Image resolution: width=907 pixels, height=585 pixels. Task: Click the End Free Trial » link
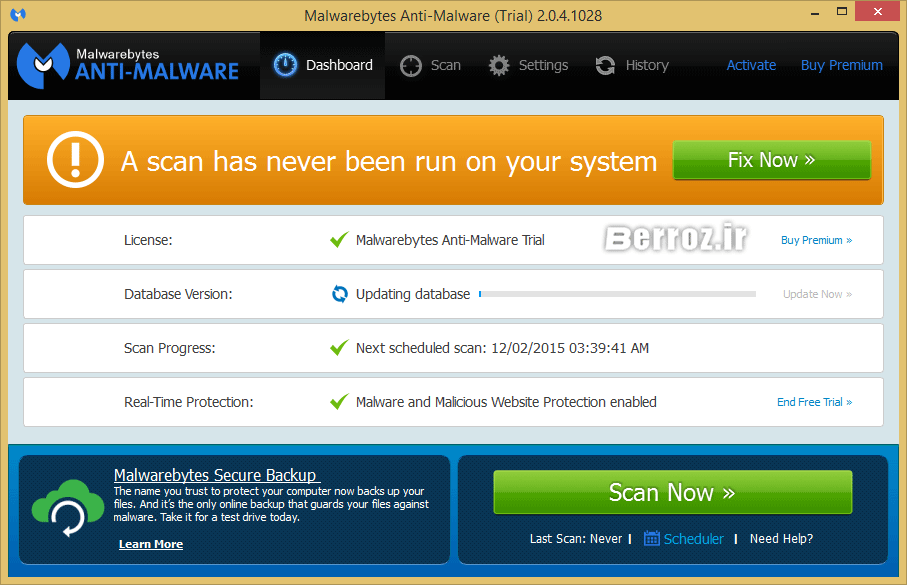coord(814,402)
